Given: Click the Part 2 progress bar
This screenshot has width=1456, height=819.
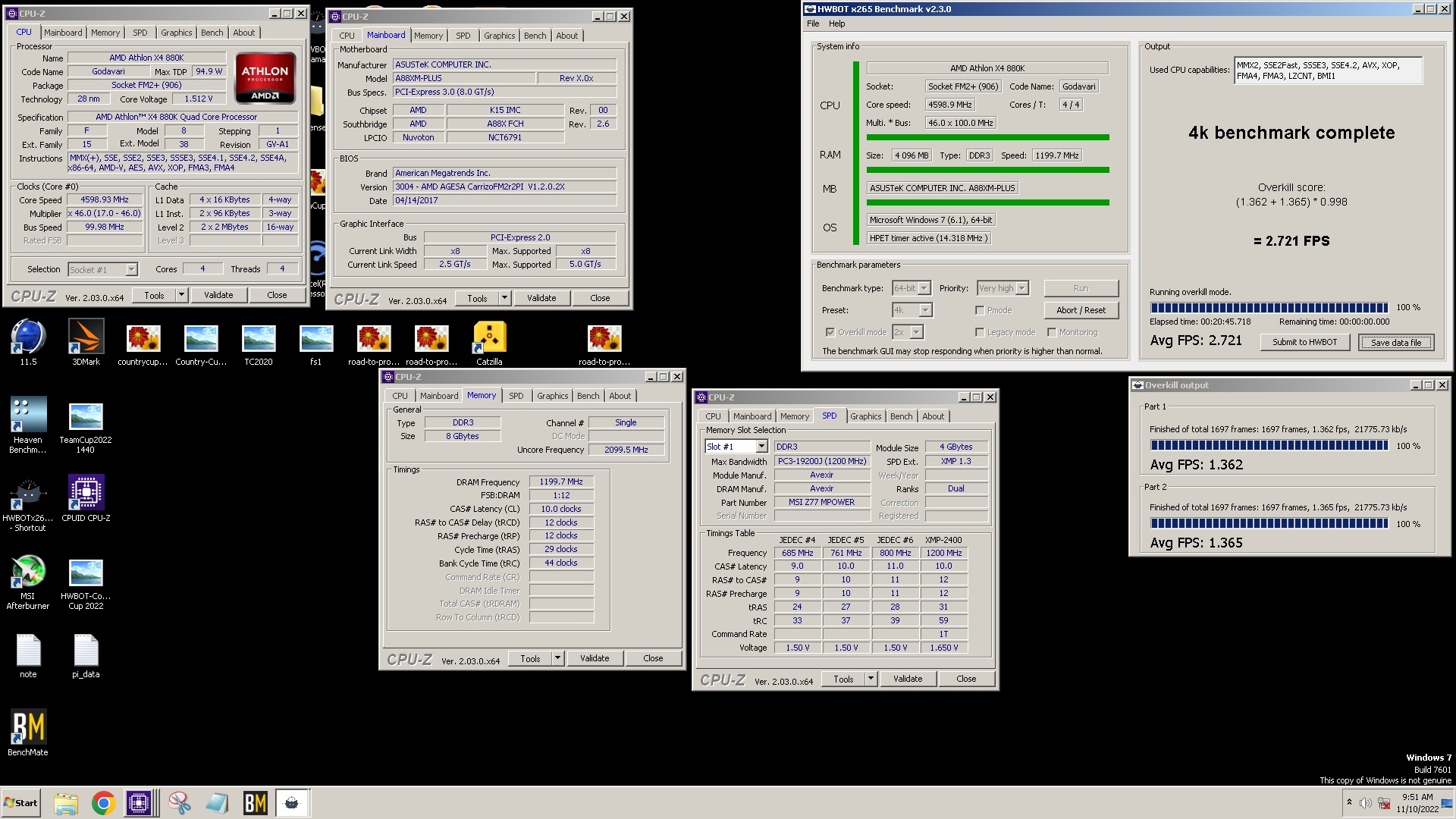Looking at the screenshot, I should coord(1269,524).
